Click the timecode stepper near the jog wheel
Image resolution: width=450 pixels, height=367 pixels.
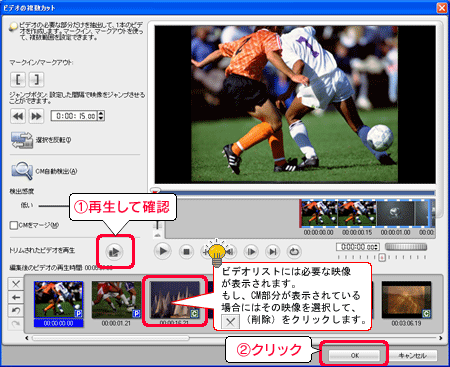[377, 247]
